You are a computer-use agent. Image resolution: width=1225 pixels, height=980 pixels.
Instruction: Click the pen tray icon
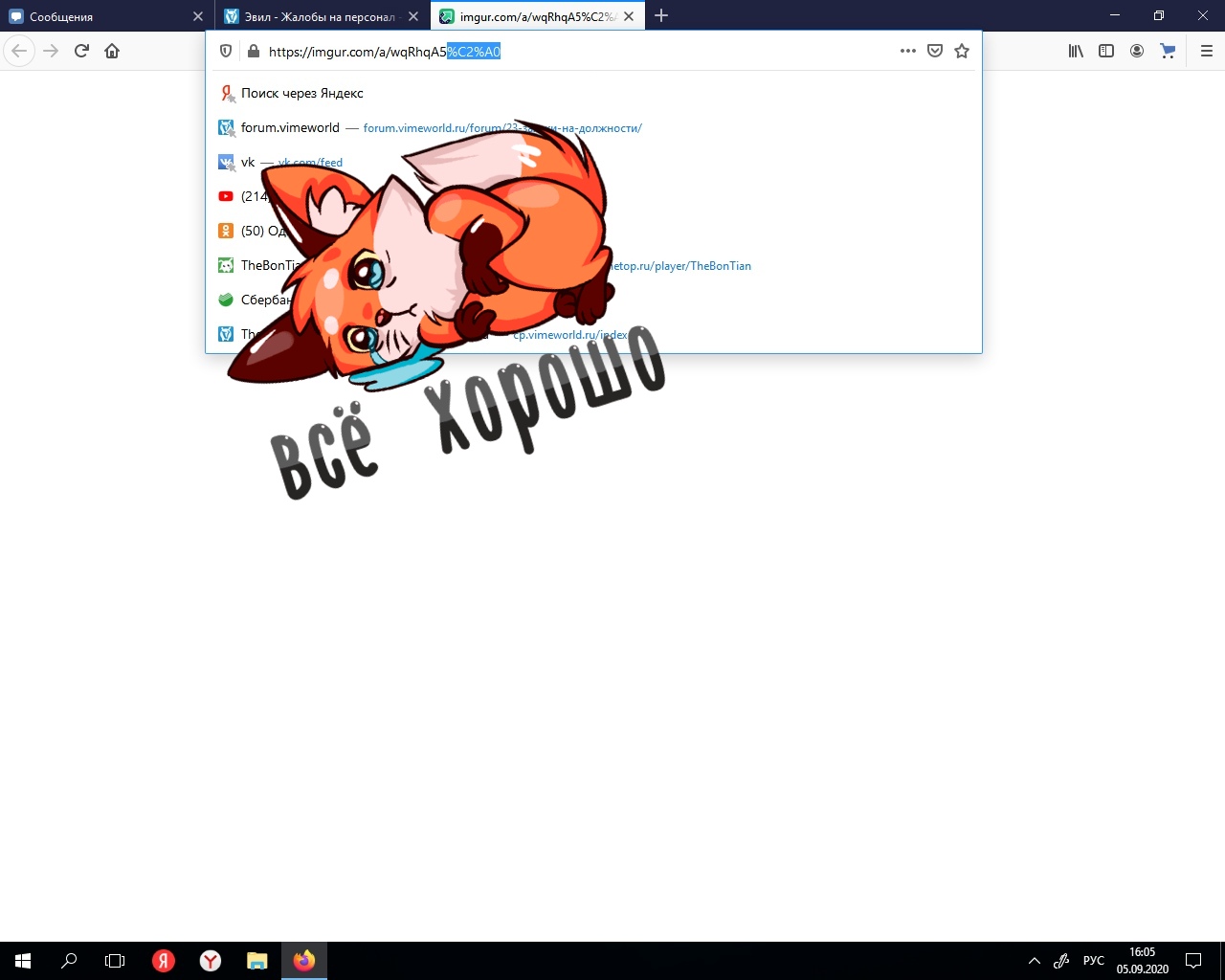pyautogui.click(x=1061, y=961)
